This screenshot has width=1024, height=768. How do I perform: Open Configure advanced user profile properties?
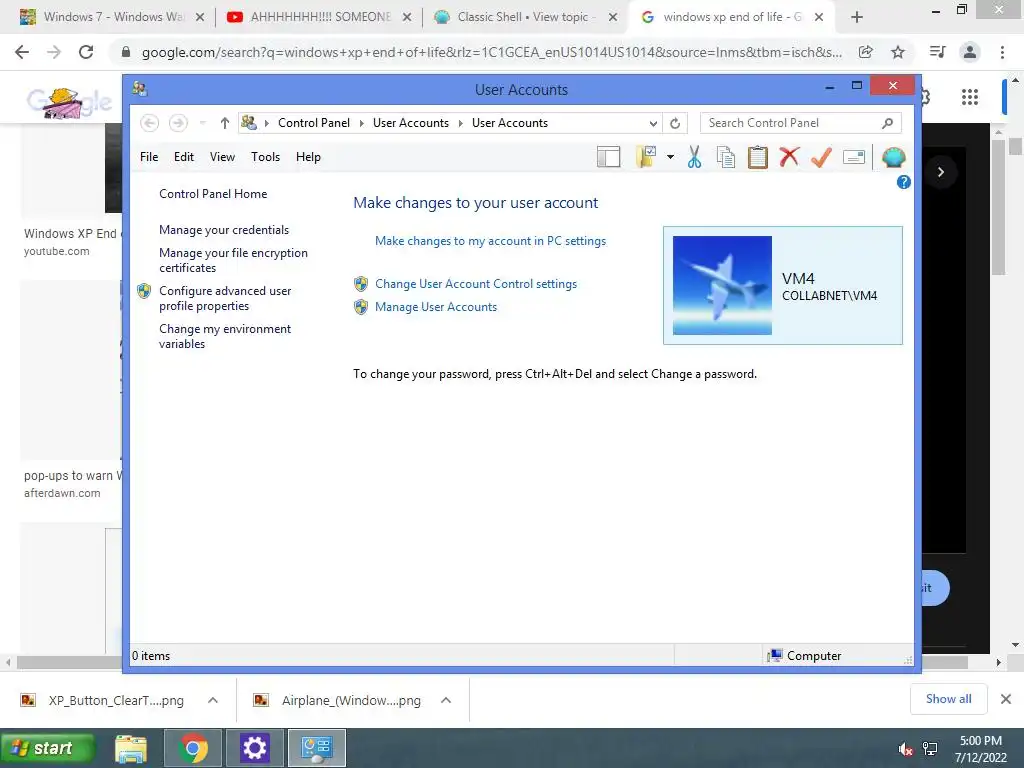coord(225,298)
